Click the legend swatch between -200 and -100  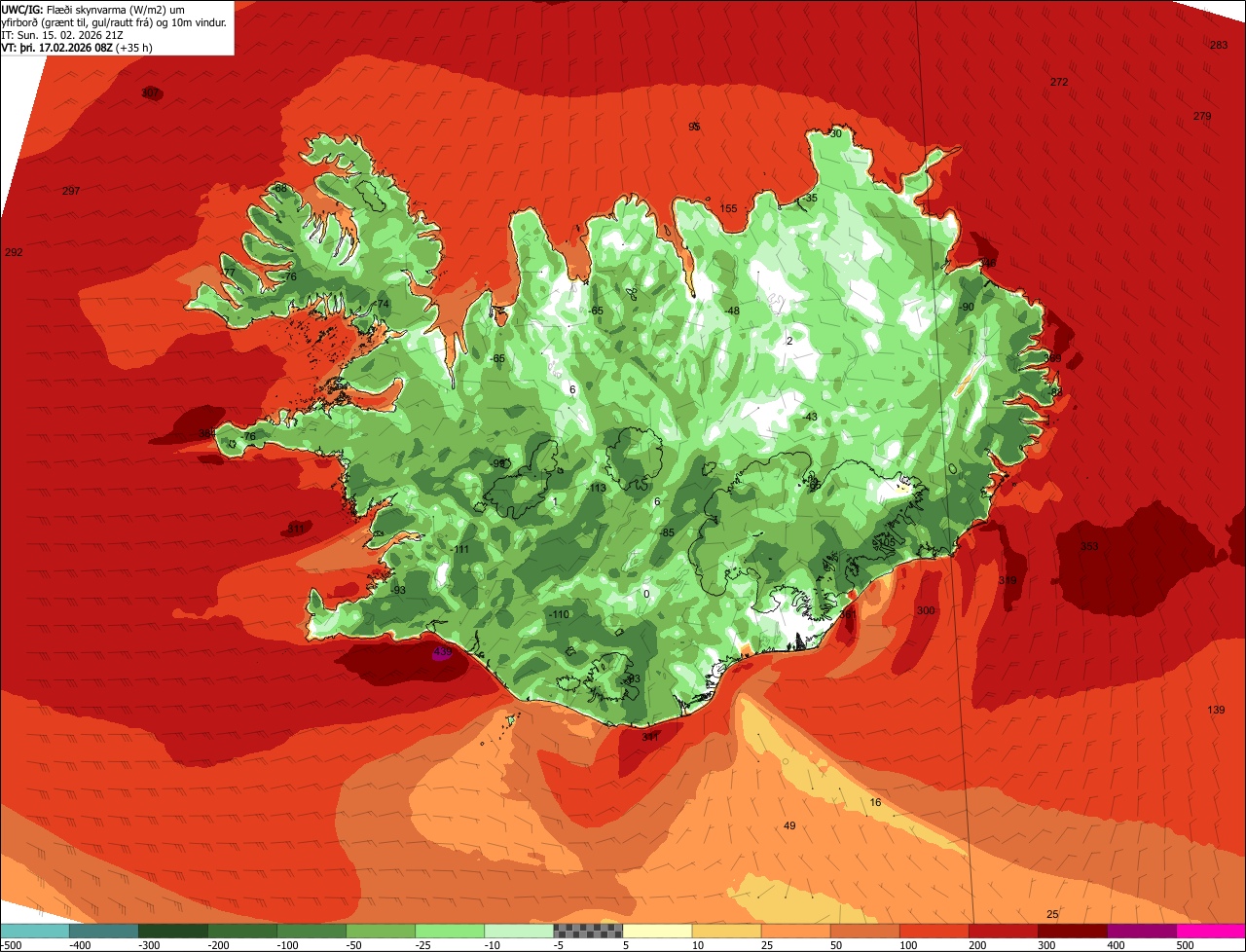click(242, 931)
